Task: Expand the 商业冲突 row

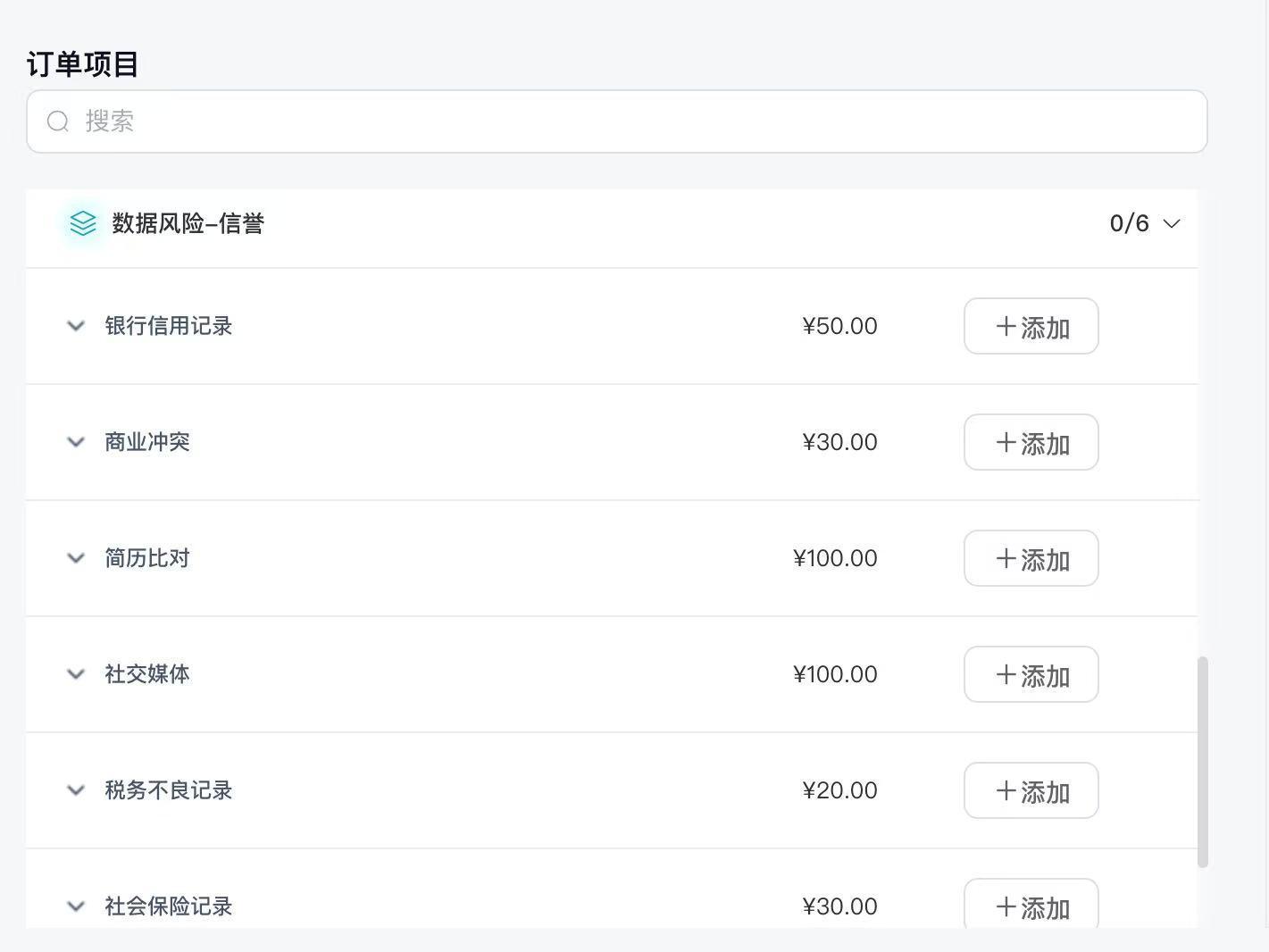Action: (x=76, y=442)
